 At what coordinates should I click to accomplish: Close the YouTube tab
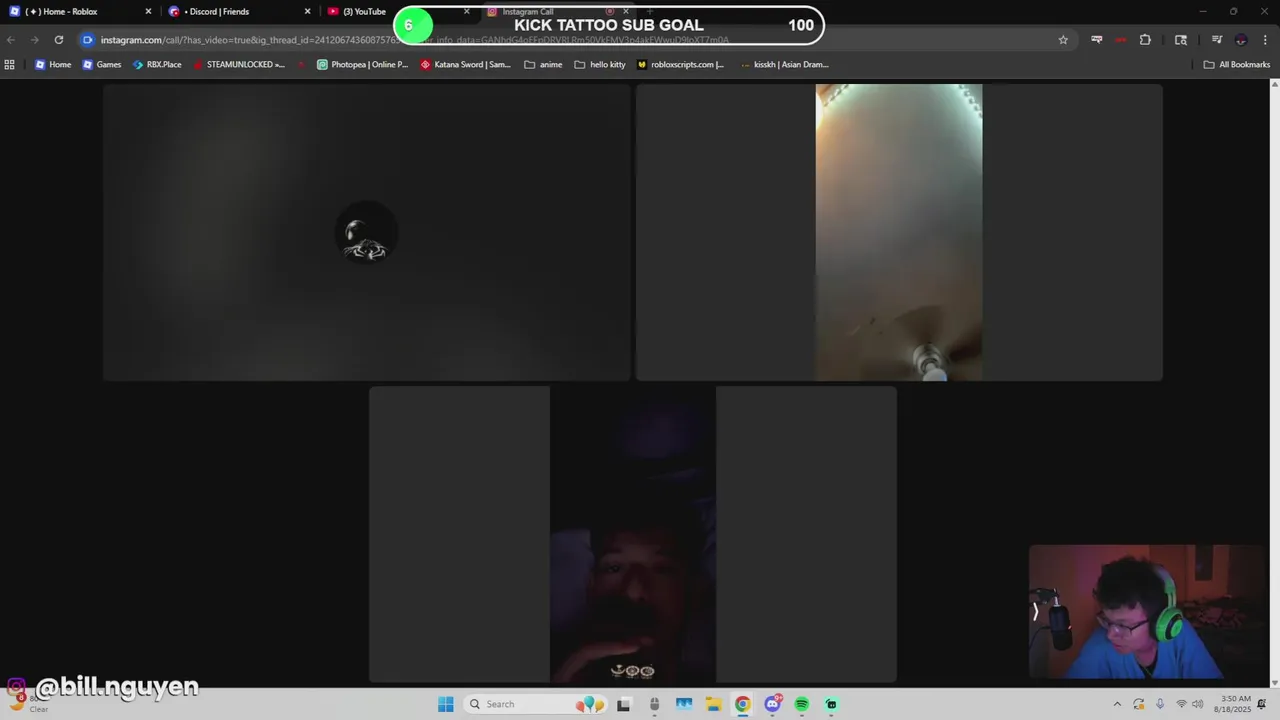(466, 12)
